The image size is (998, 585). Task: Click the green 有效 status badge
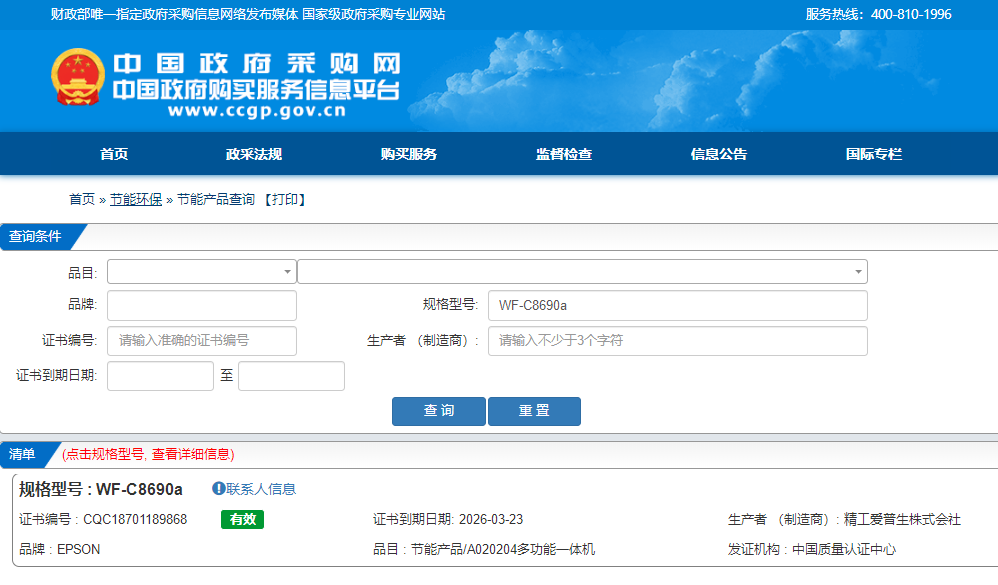tap(242, 519)
